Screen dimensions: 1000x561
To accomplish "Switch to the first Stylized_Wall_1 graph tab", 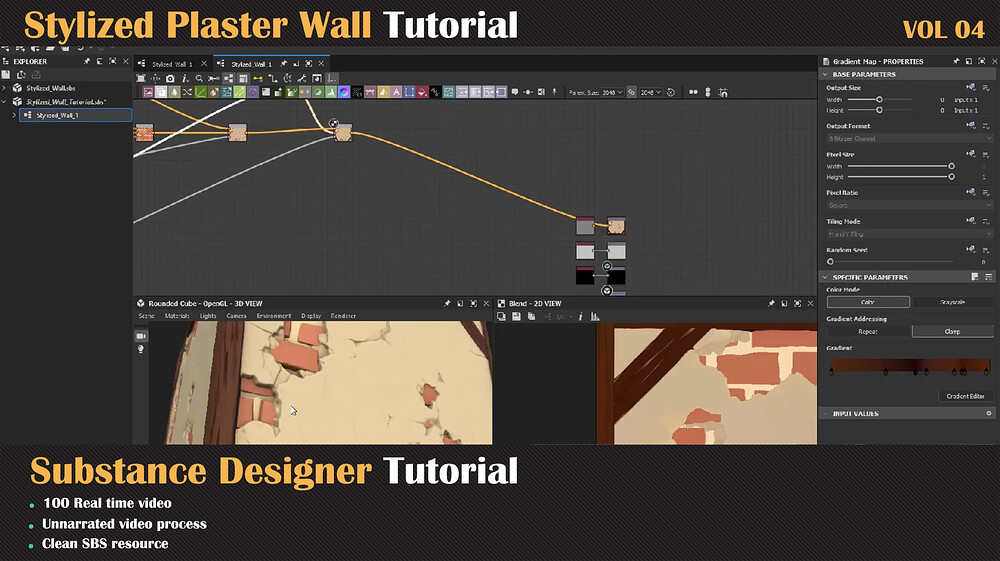I will [x=172, y=64].
